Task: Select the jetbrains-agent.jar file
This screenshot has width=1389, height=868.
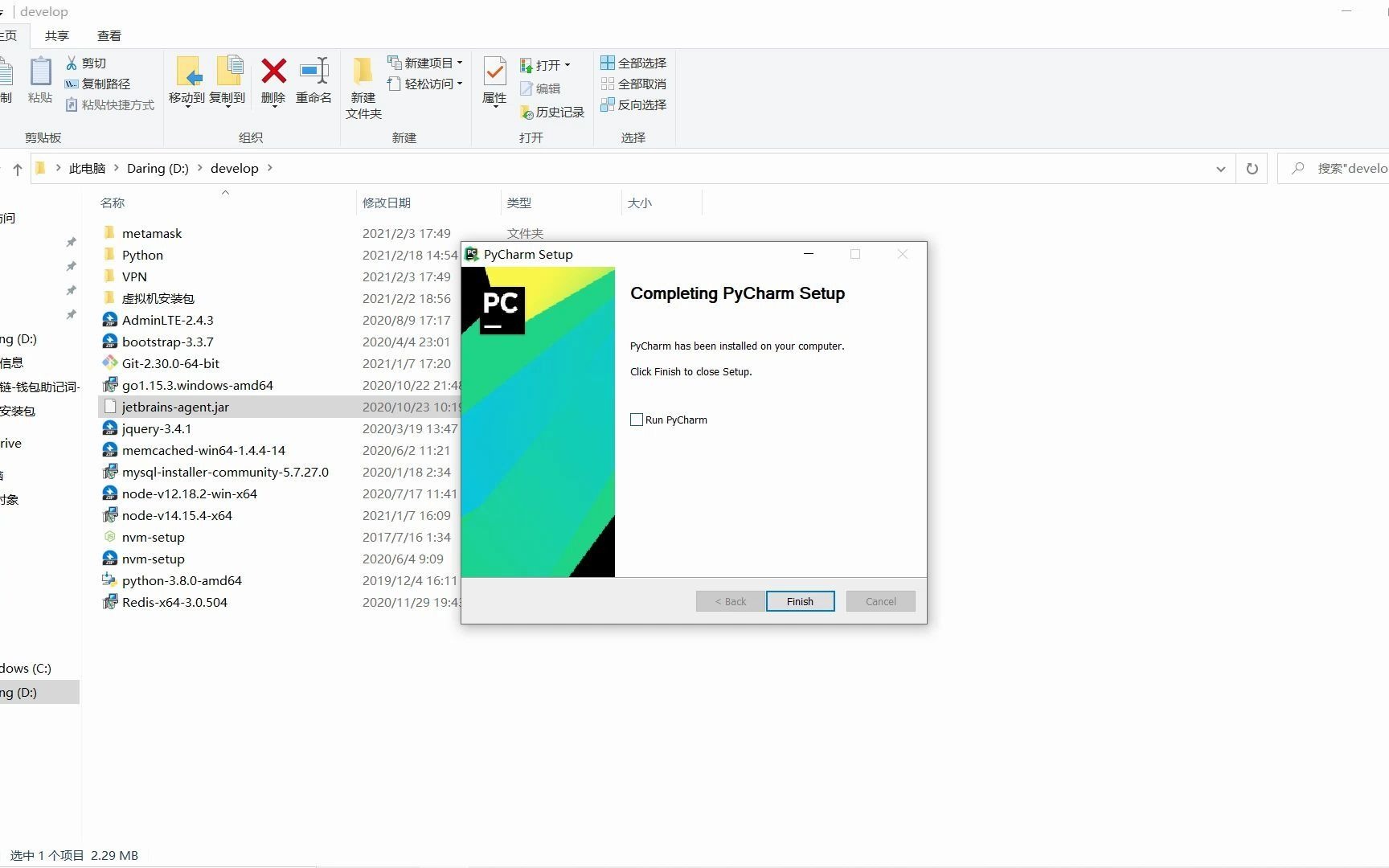Action: 175,407
